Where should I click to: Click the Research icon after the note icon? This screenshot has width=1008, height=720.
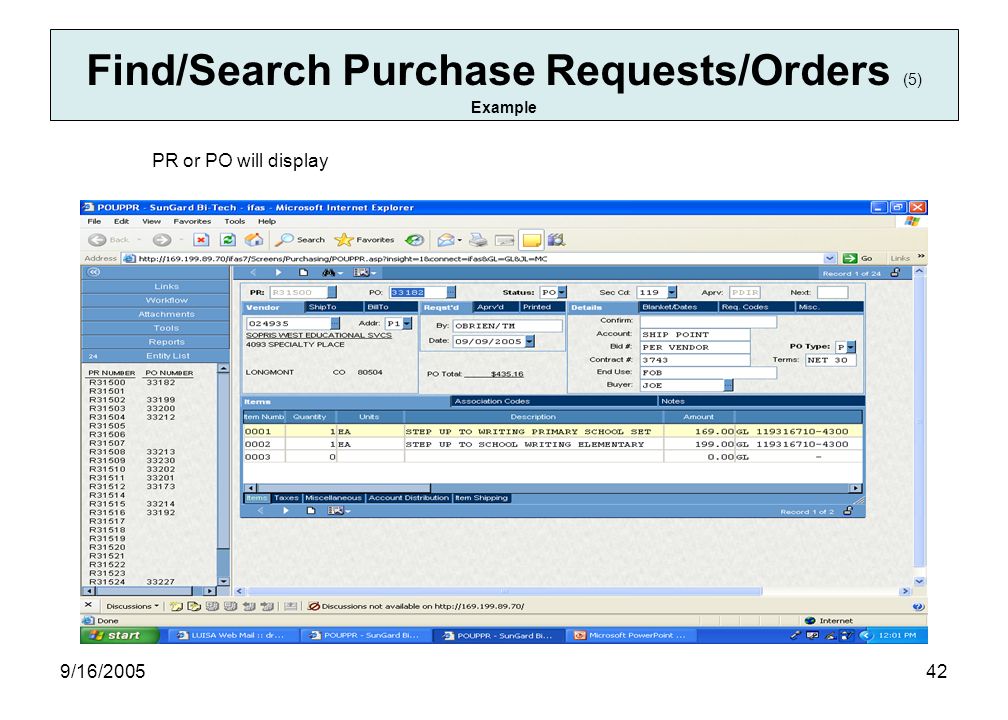(556, 240)
